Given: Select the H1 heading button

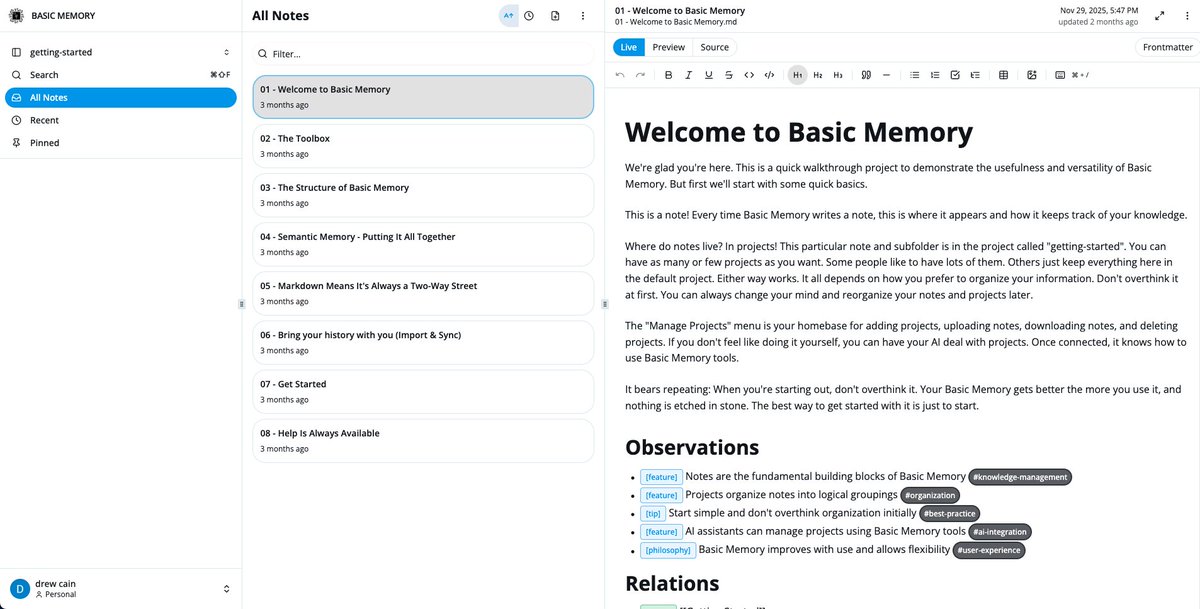Looking at the screenshot, I should 797,75.
